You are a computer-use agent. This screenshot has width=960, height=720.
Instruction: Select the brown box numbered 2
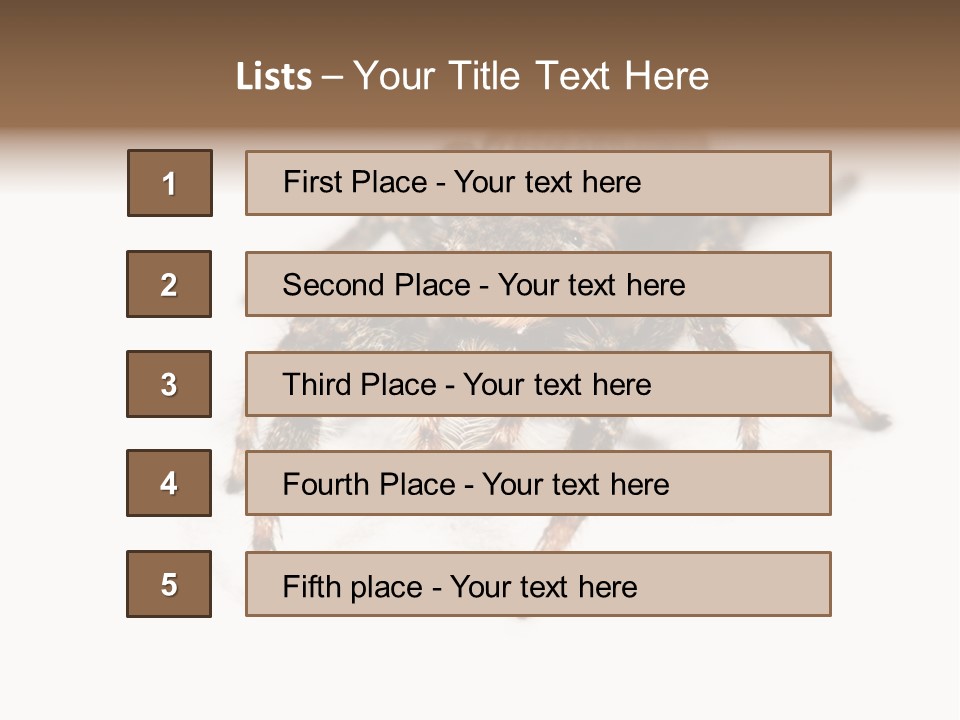click(x=169, y=284)
